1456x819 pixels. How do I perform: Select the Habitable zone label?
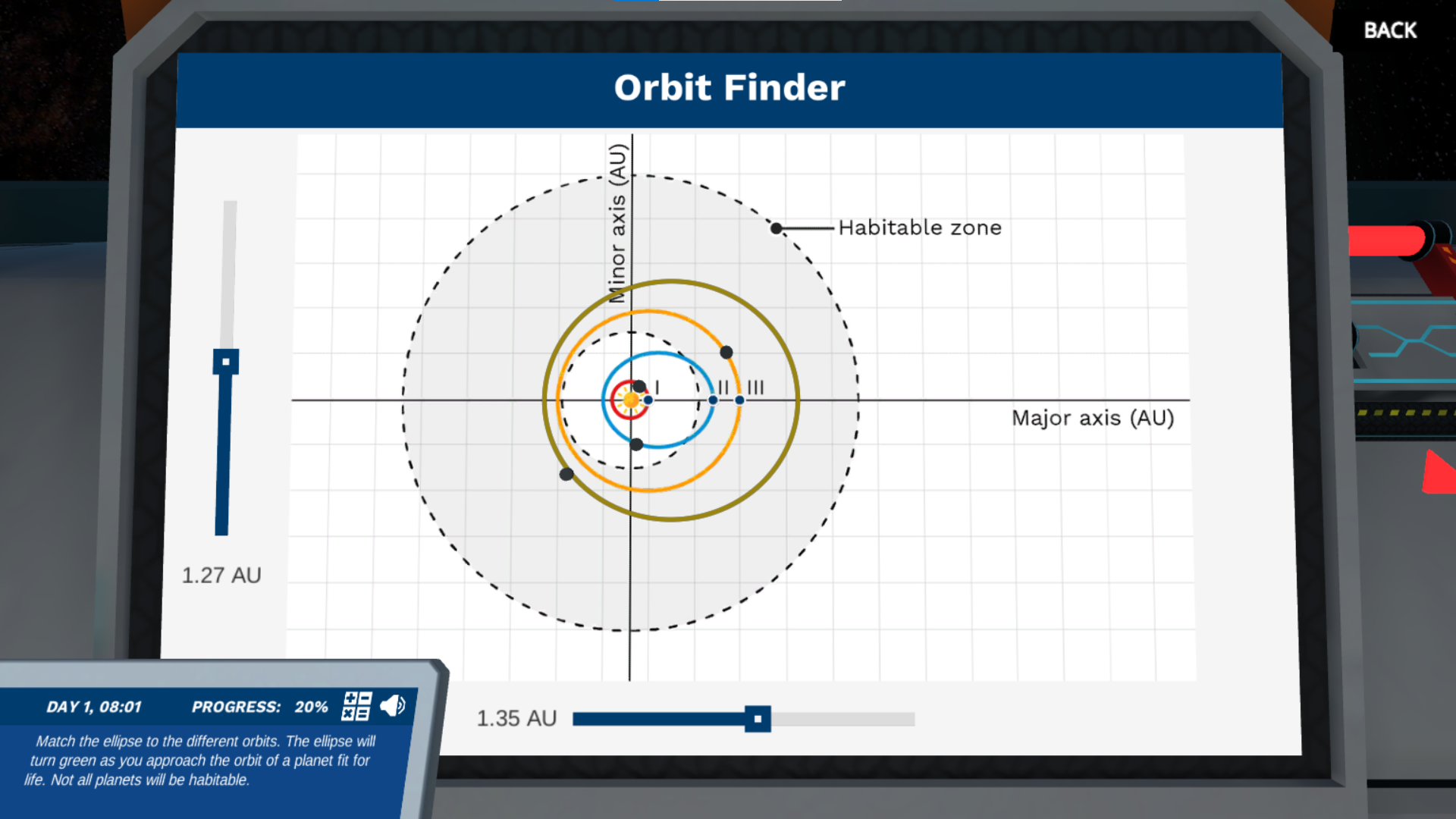click(x=918, y=227)
